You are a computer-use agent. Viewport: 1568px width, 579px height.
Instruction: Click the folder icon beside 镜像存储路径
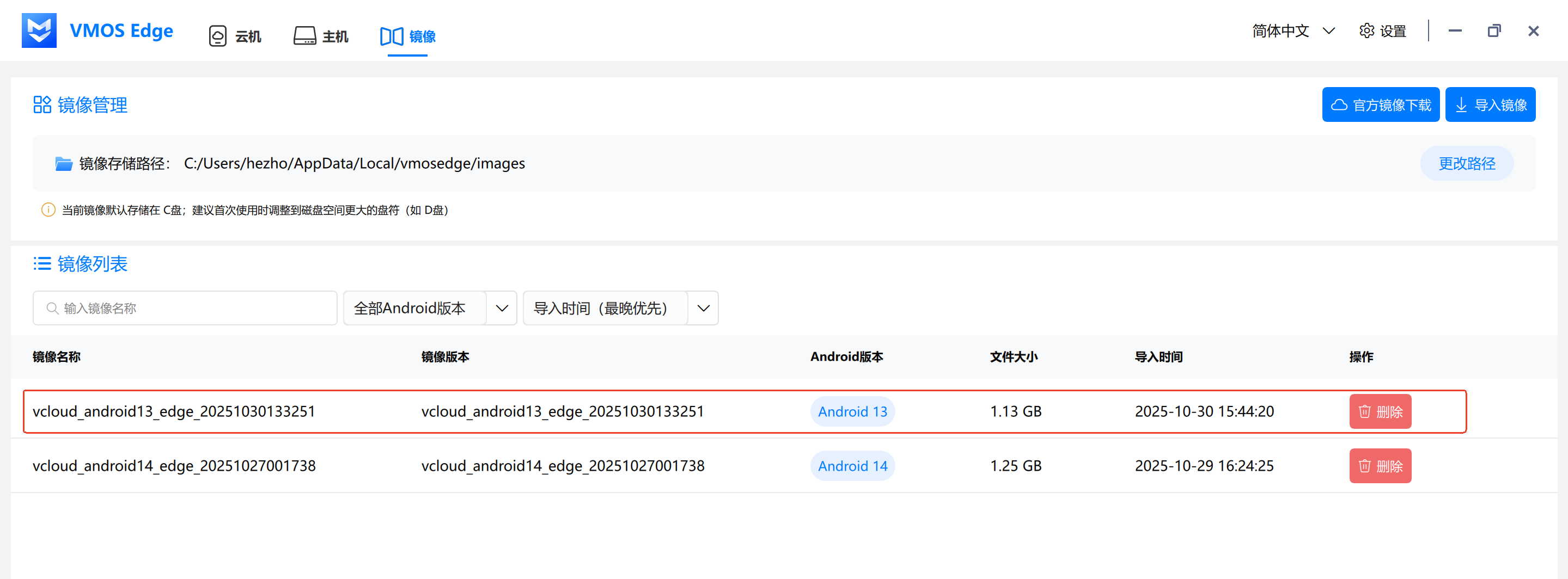point(63,163)
